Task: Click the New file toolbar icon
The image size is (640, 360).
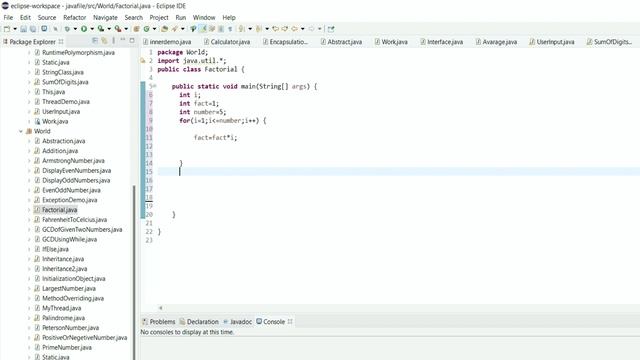Action: [x=7, y=29]
